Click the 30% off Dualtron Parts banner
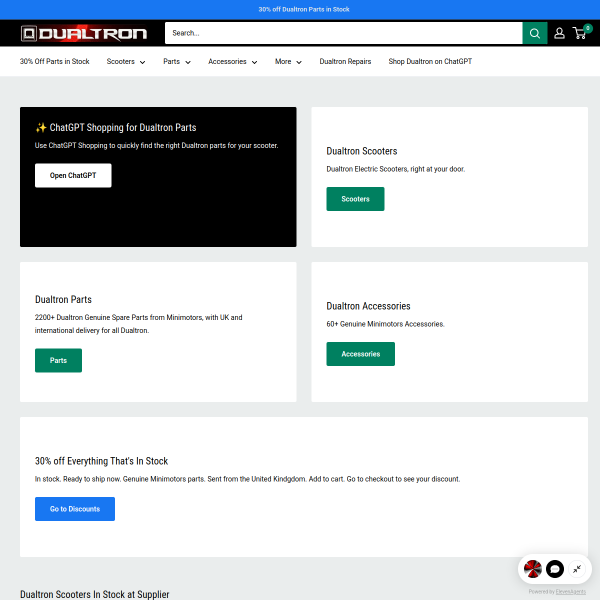 pos(304,9)
